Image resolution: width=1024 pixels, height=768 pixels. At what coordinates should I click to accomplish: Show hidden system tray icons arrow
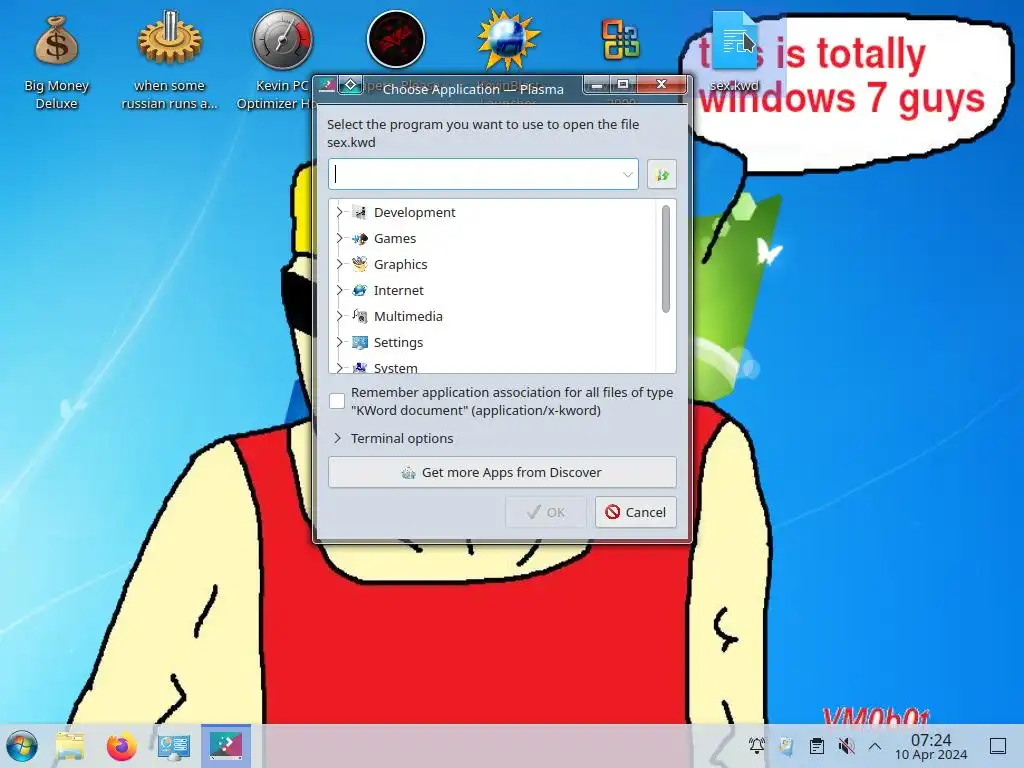[875, 746]
